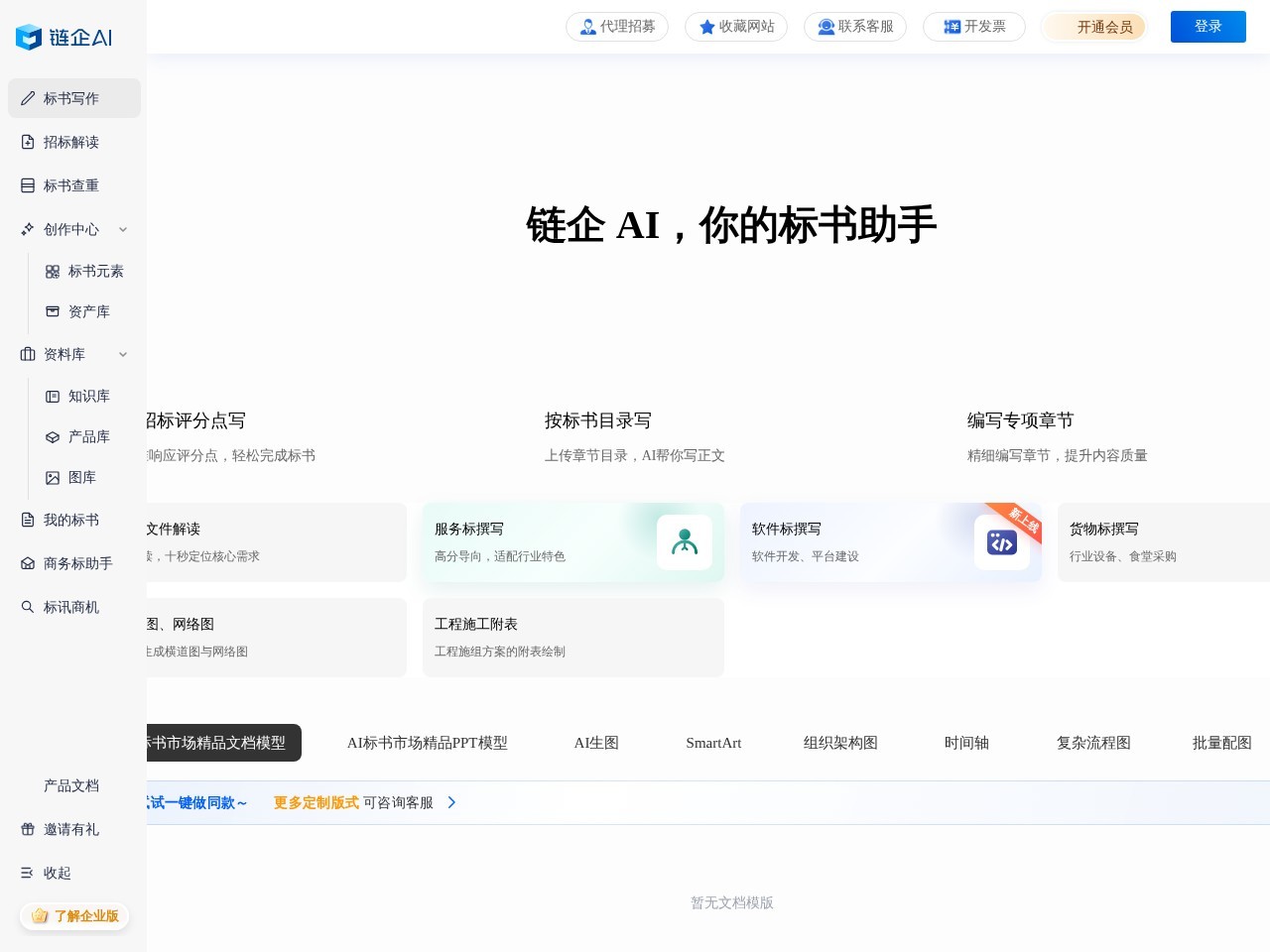Open the 标书查重 menu item

coord(74,185)
